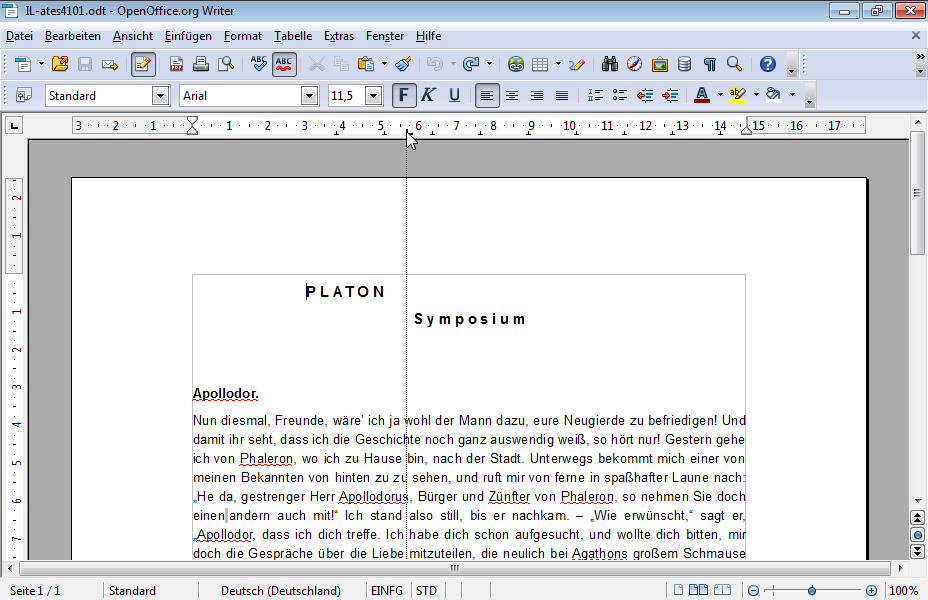Open OpenOffice.org Help icon
The height and width of the screenshot is (600, 928).
click(768, 64)
